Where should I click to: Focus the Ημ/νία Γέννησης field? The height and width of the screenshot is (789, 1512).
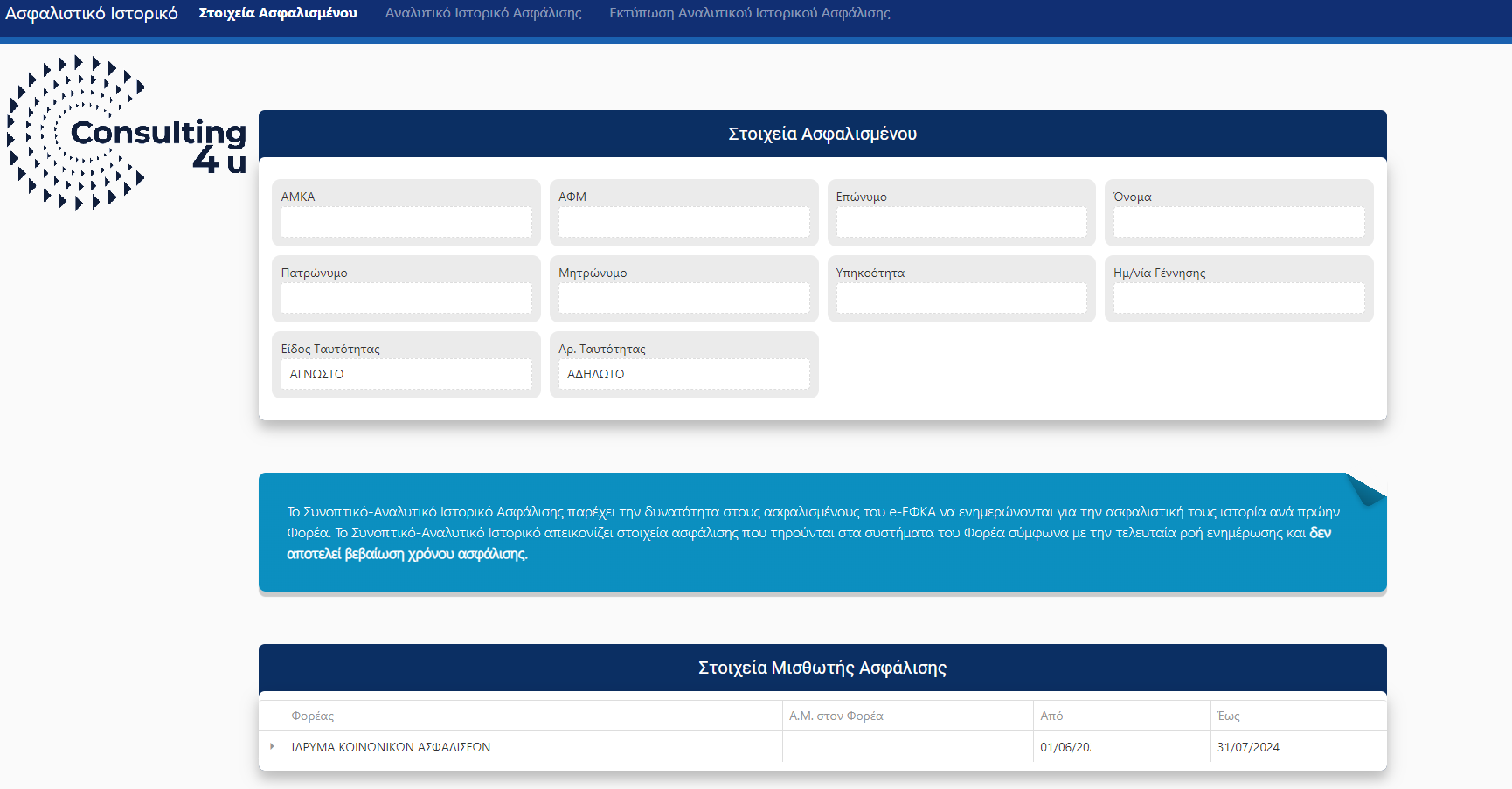tap(1238, 298)
